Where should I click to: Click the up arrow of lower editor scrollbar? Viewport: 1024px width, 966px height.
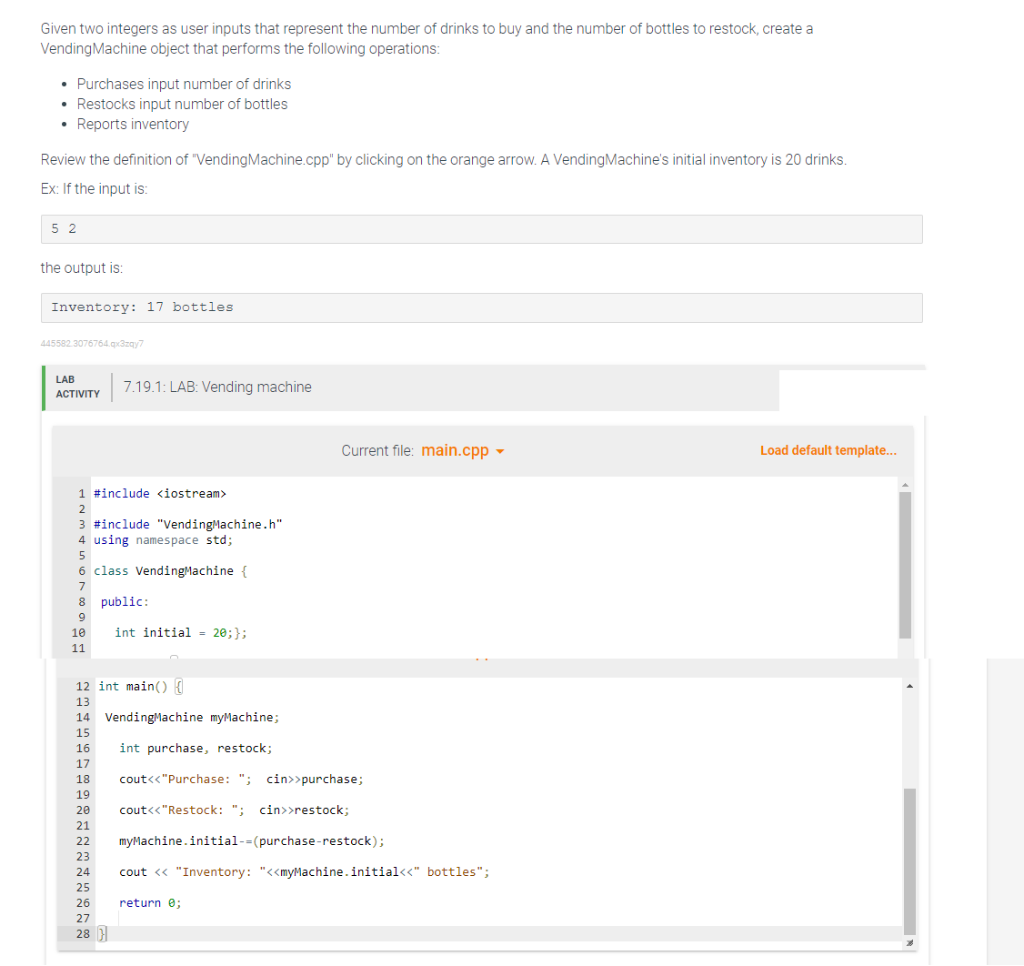point(910,686)
